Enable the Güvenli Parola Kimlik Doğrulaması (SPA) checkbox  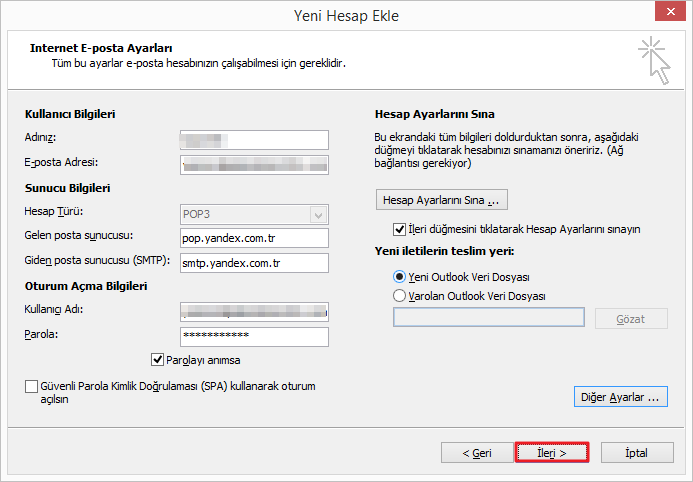[x=32, y=386]
